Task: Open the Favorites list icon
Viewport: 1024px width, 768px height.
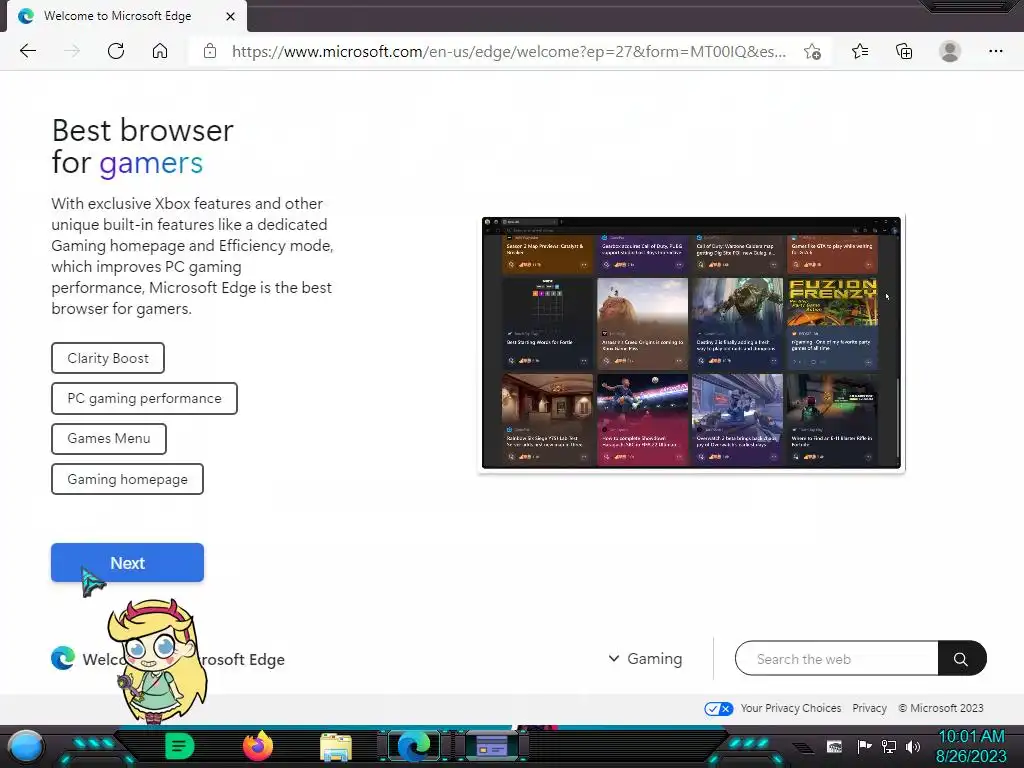Action: (x=860, y=51)
